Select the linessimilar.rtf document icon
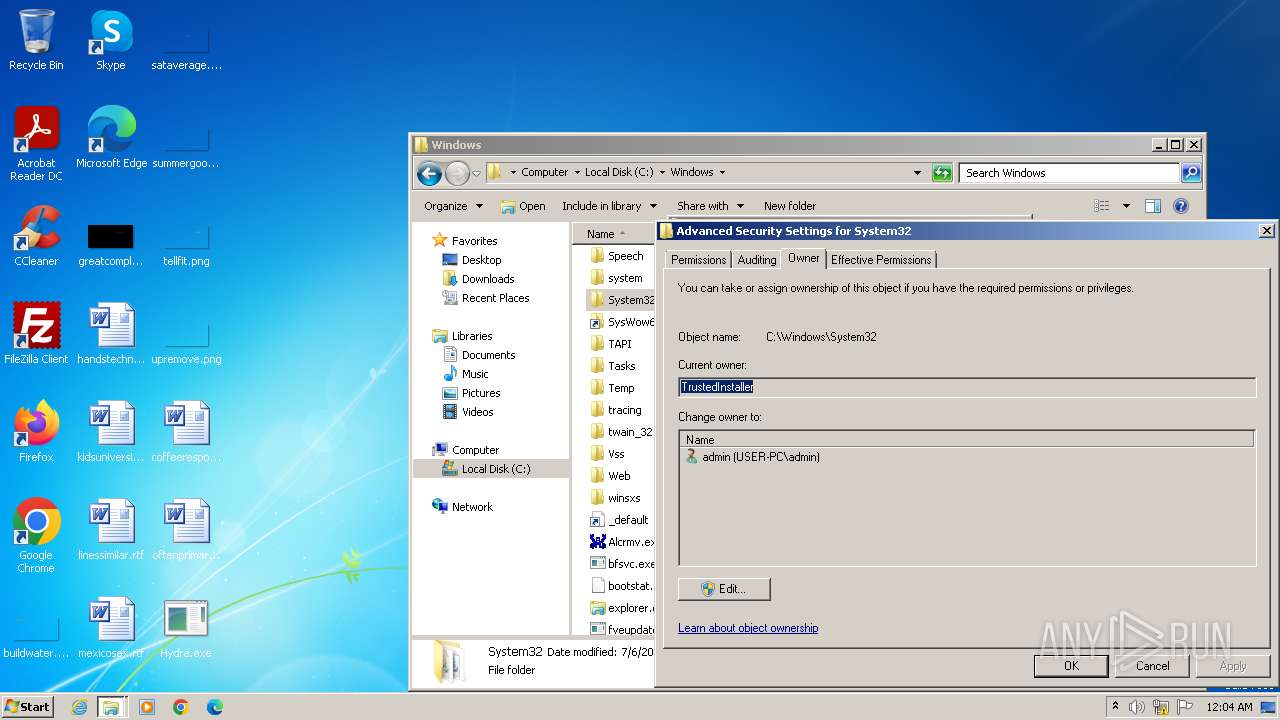 111,530
